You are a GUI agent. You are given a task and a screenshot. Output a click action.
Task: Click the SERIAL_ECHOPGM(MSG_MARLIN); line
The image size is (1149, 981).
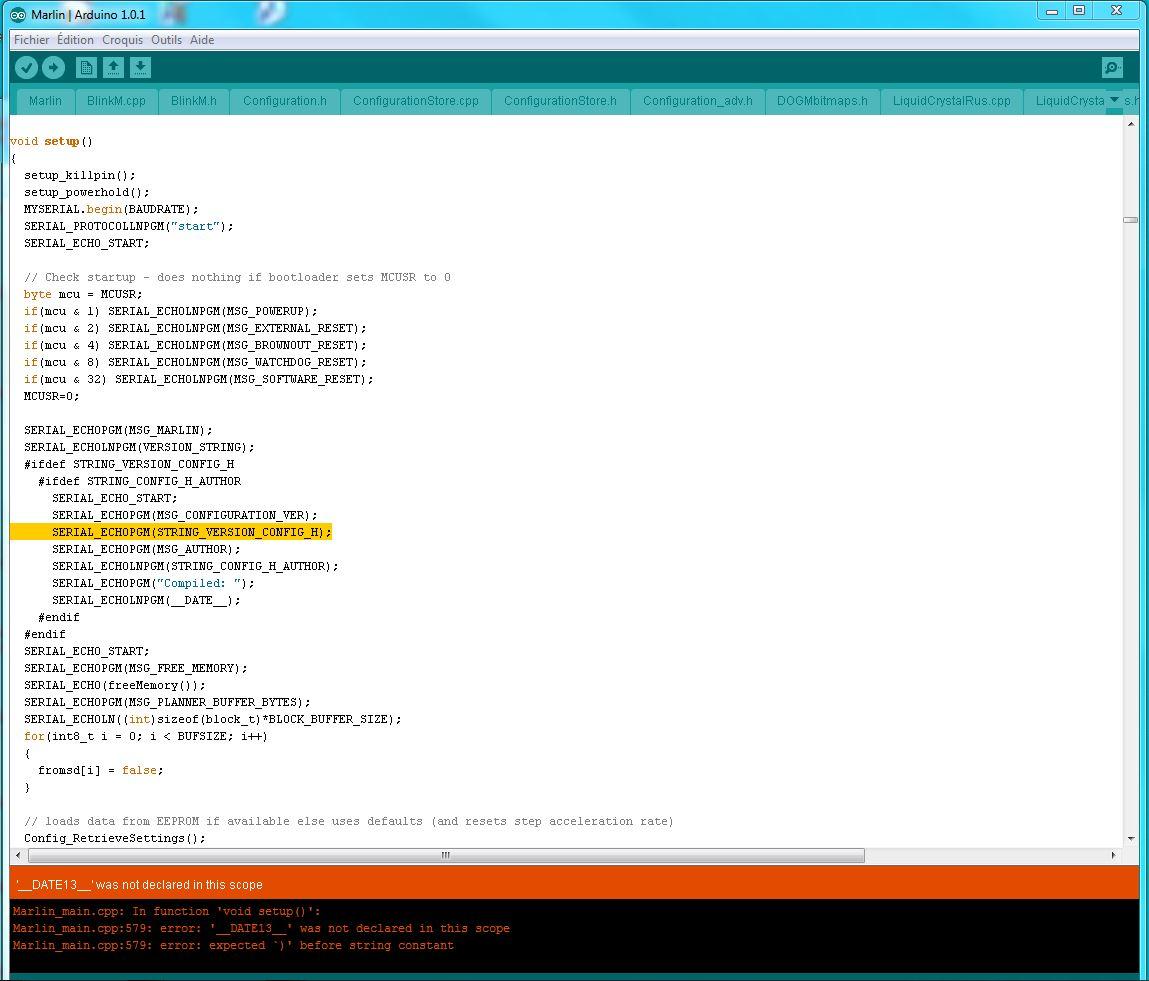[118, 430]
